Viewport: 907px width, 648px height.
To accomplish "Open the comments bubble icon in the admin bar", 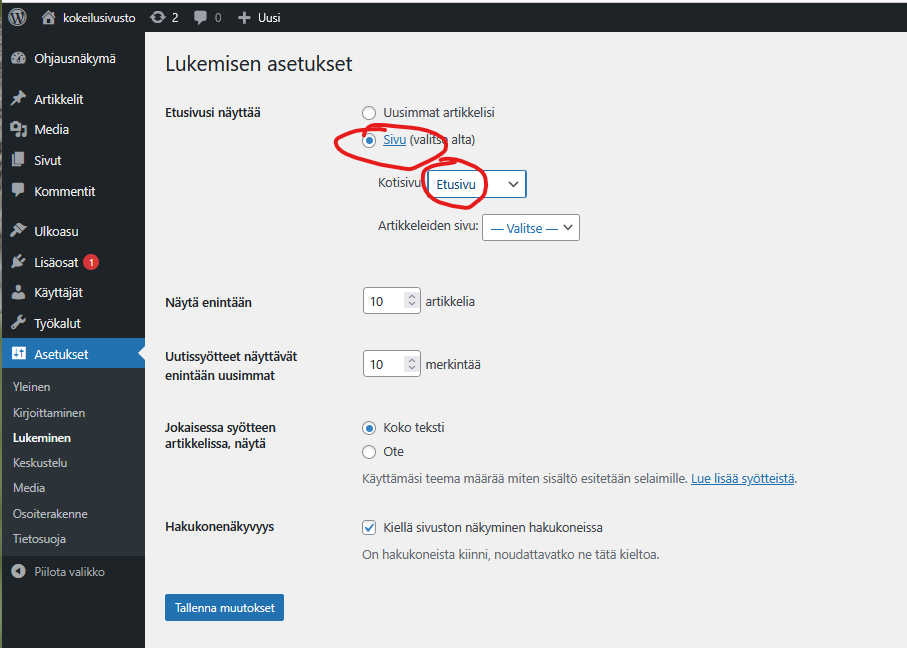I will (x=200, y=18).
